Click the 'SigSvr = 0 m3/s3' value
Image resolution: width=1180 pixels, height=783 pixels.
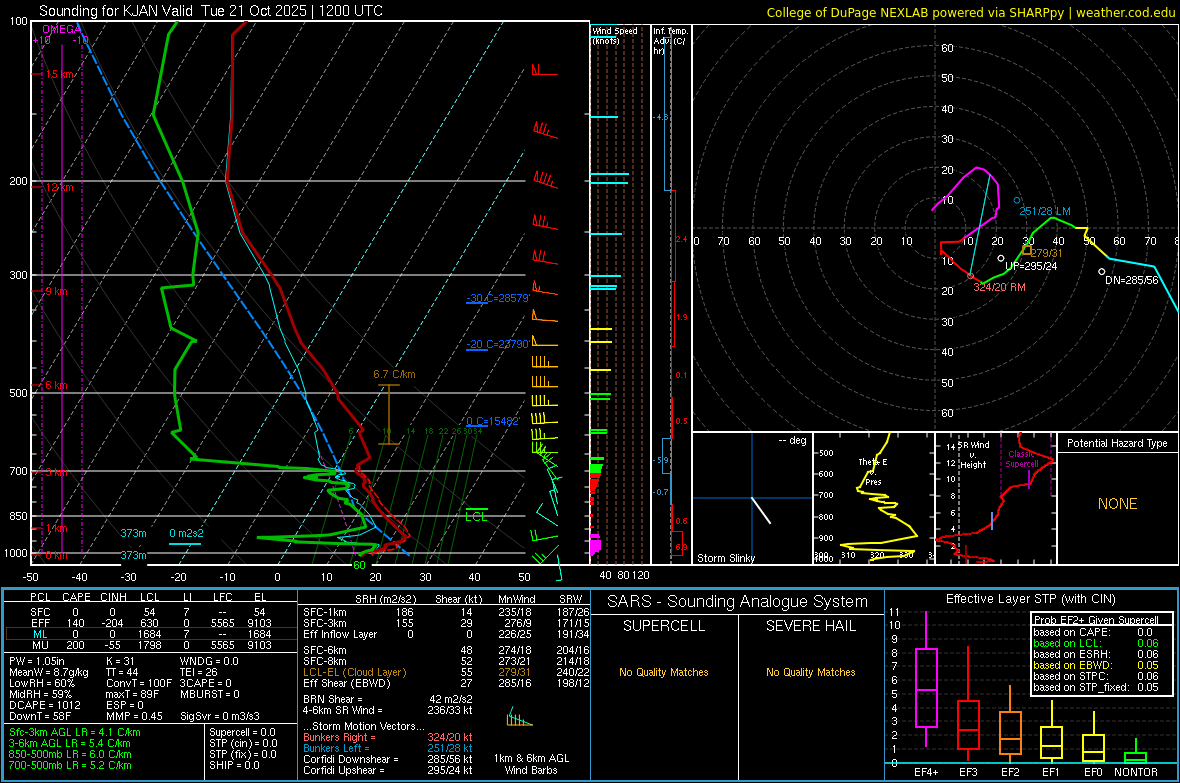[220, 716]
